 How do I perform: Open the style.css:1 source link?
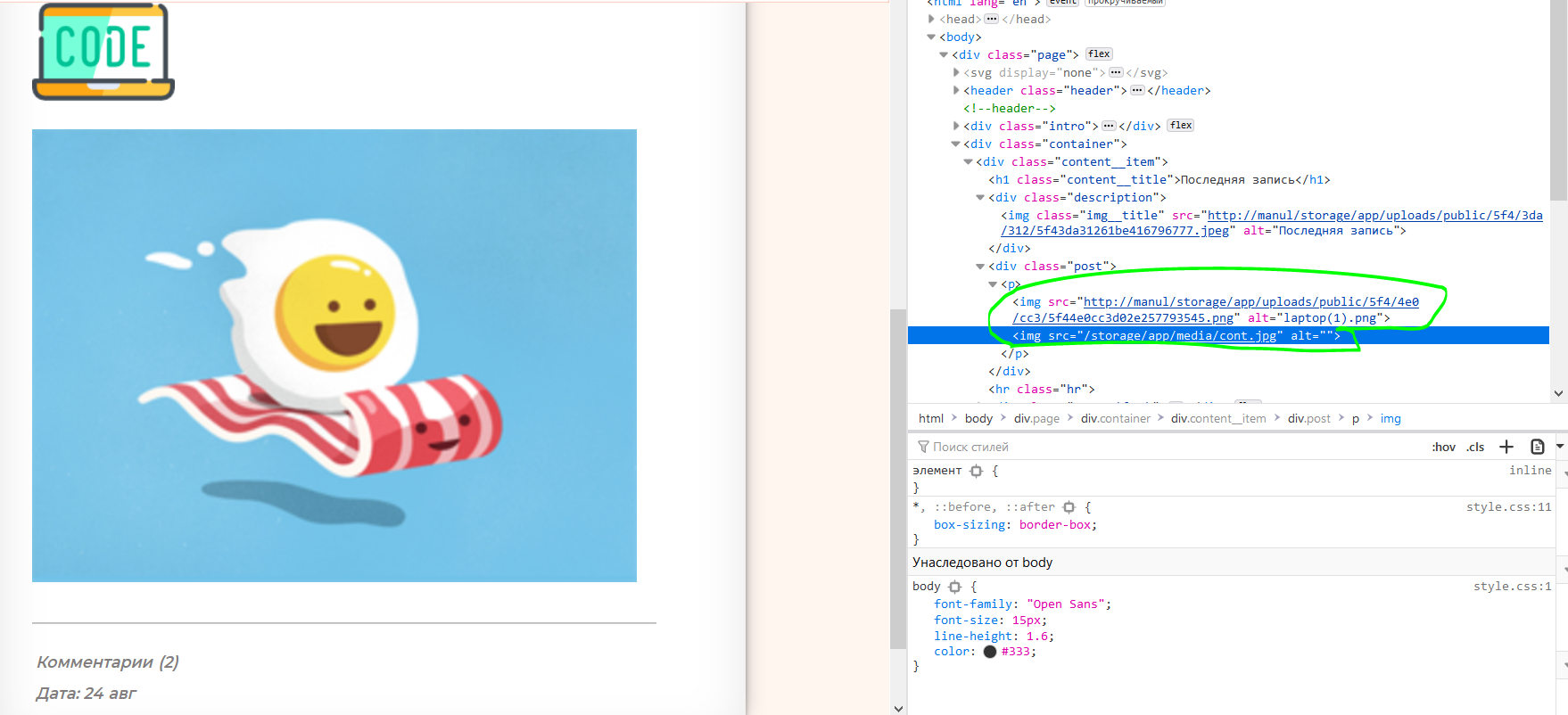point(1513,586)
